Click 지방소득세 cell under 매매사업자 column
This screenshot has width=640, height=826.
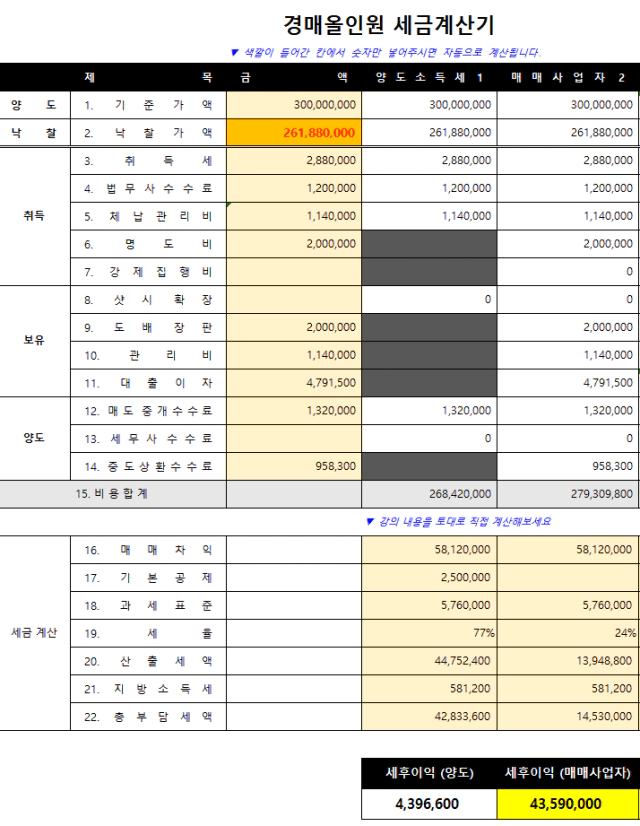[568, 689]
